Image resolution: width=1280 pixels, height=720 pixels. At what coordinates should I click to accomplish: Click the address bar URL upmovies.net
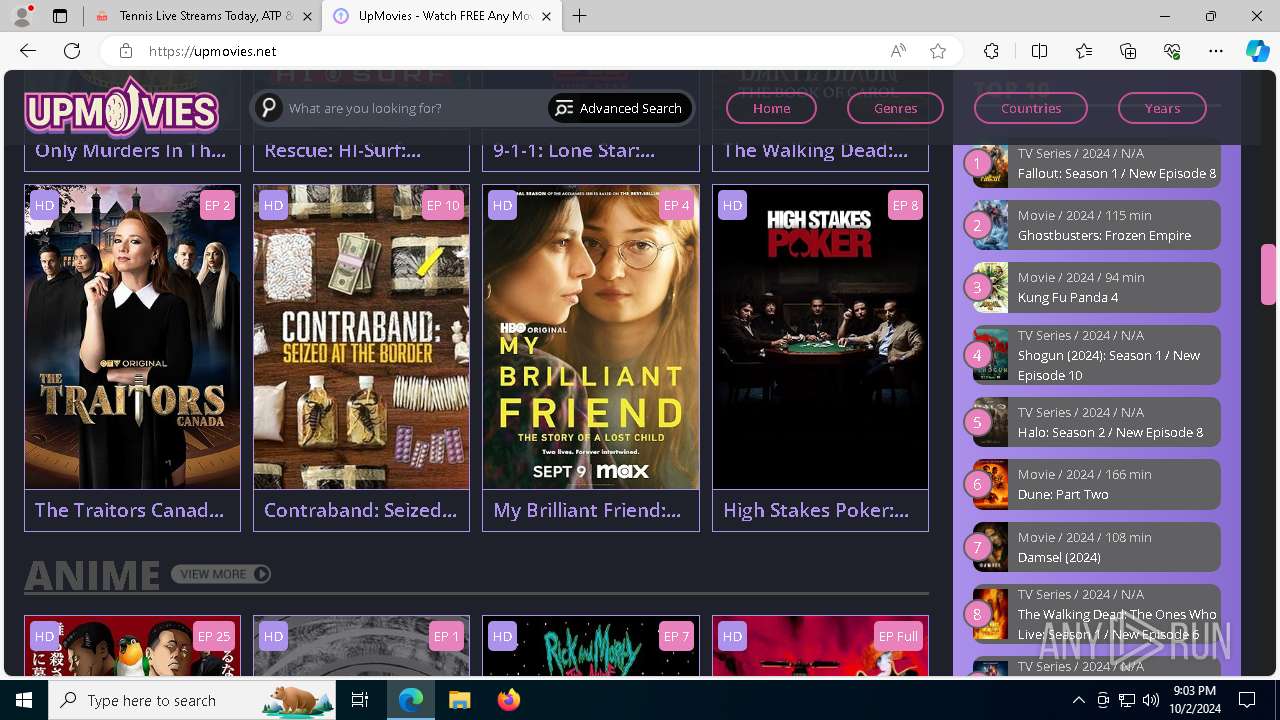tap(213, 51)
